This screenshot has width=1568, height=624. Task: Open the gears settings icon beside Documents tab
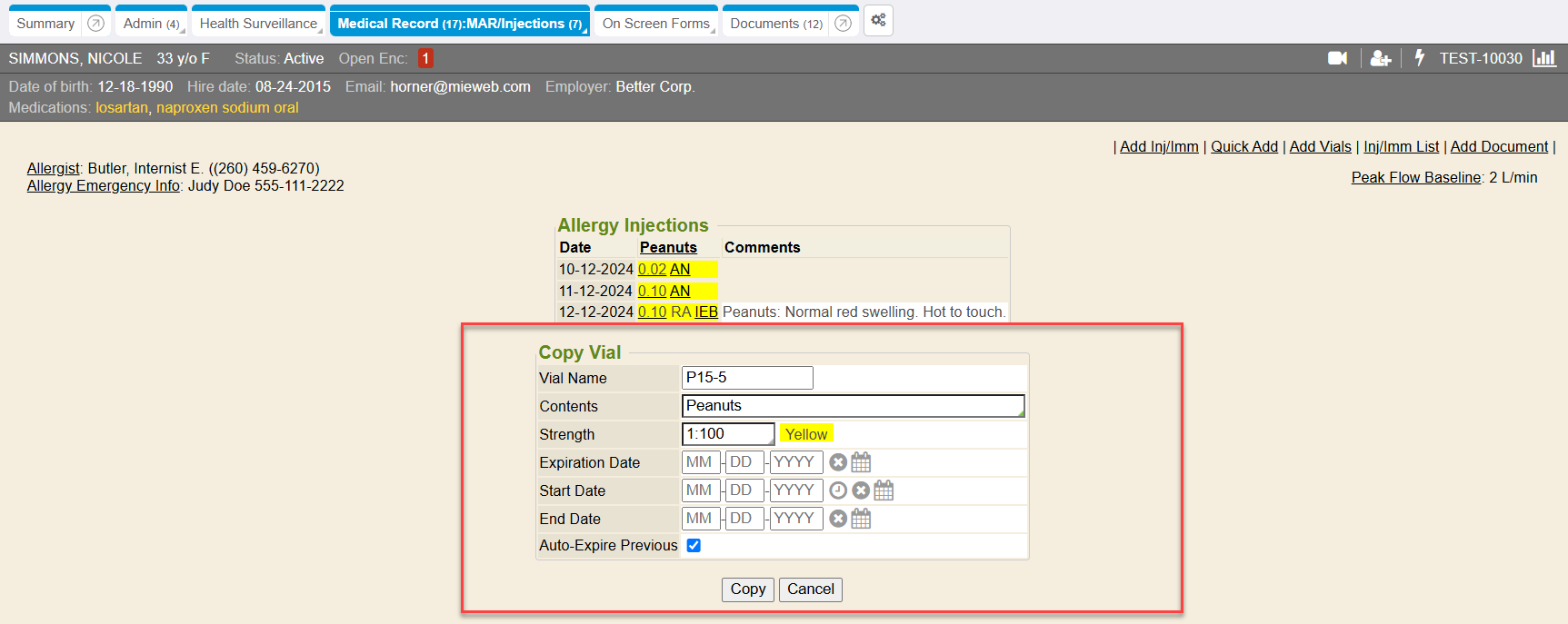click(878, 21)
